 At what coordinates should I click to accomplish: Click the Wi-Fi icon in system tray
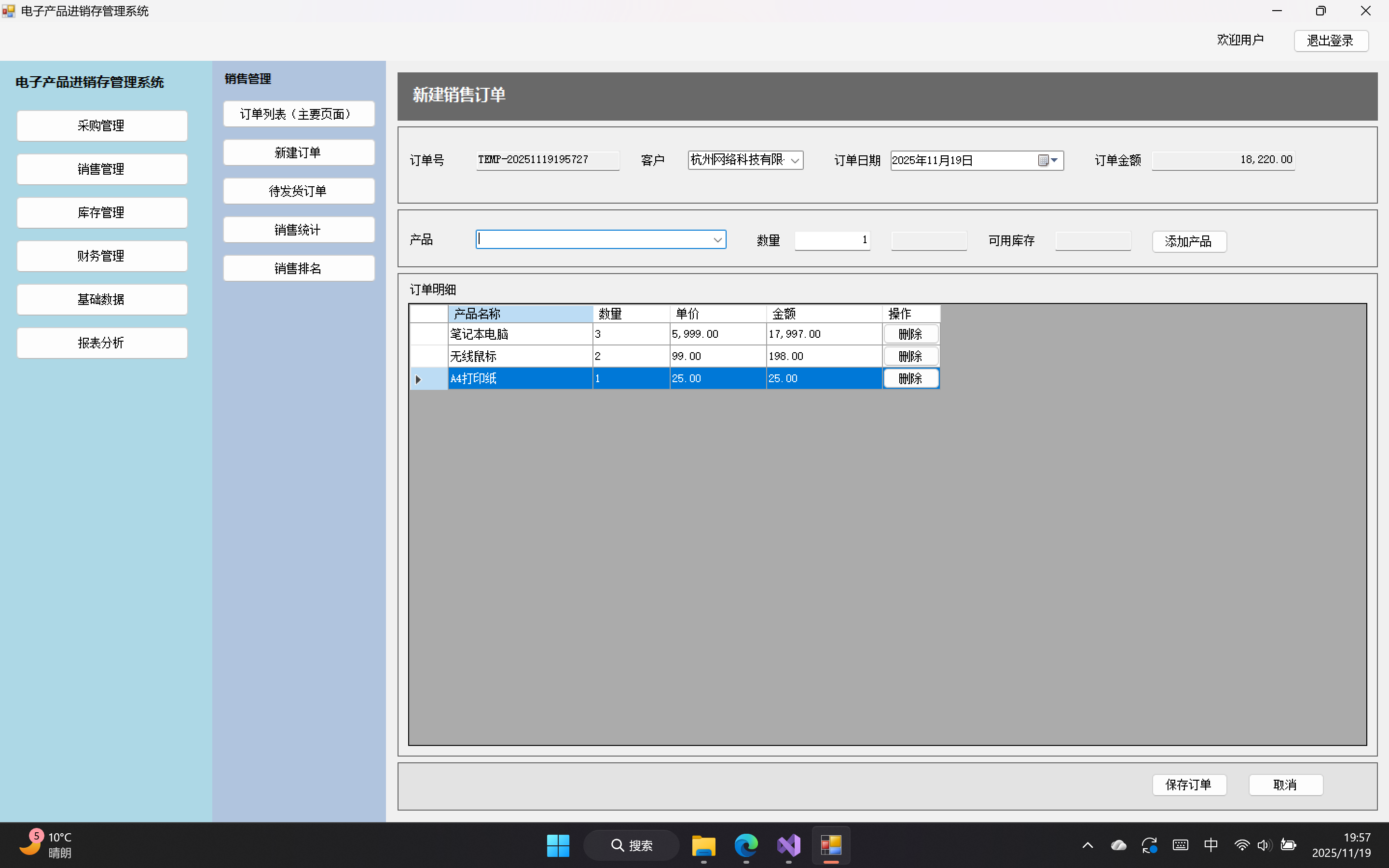coord(1241,845)
